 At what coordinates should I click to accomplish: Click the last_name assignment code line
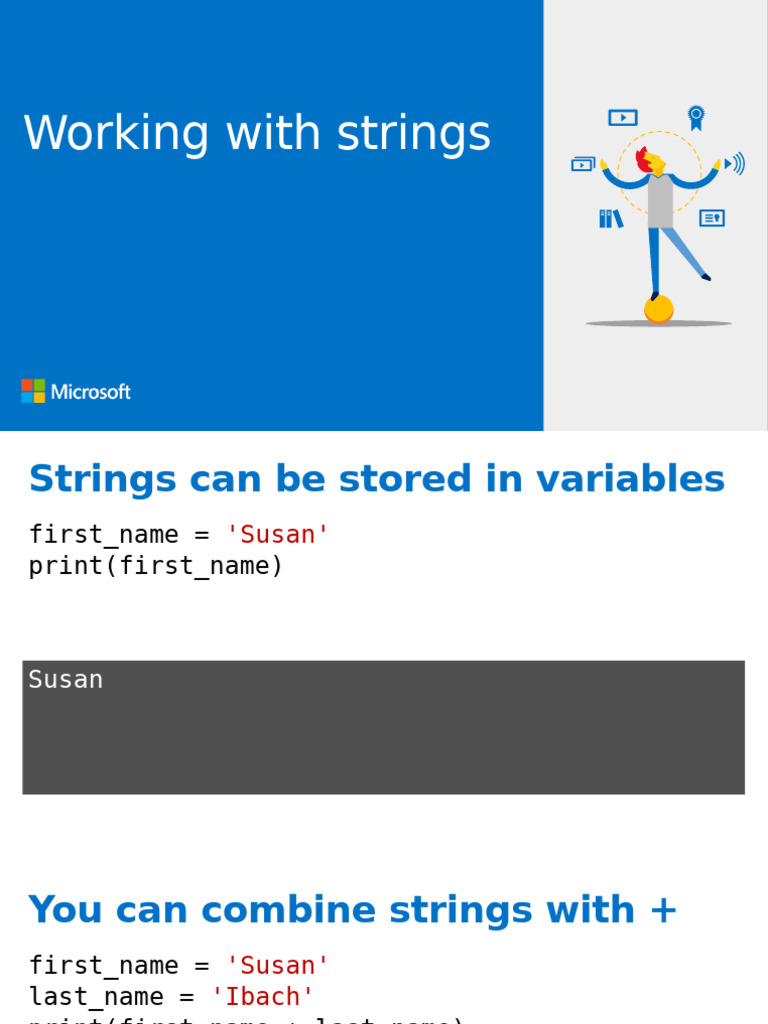(171, 996)
